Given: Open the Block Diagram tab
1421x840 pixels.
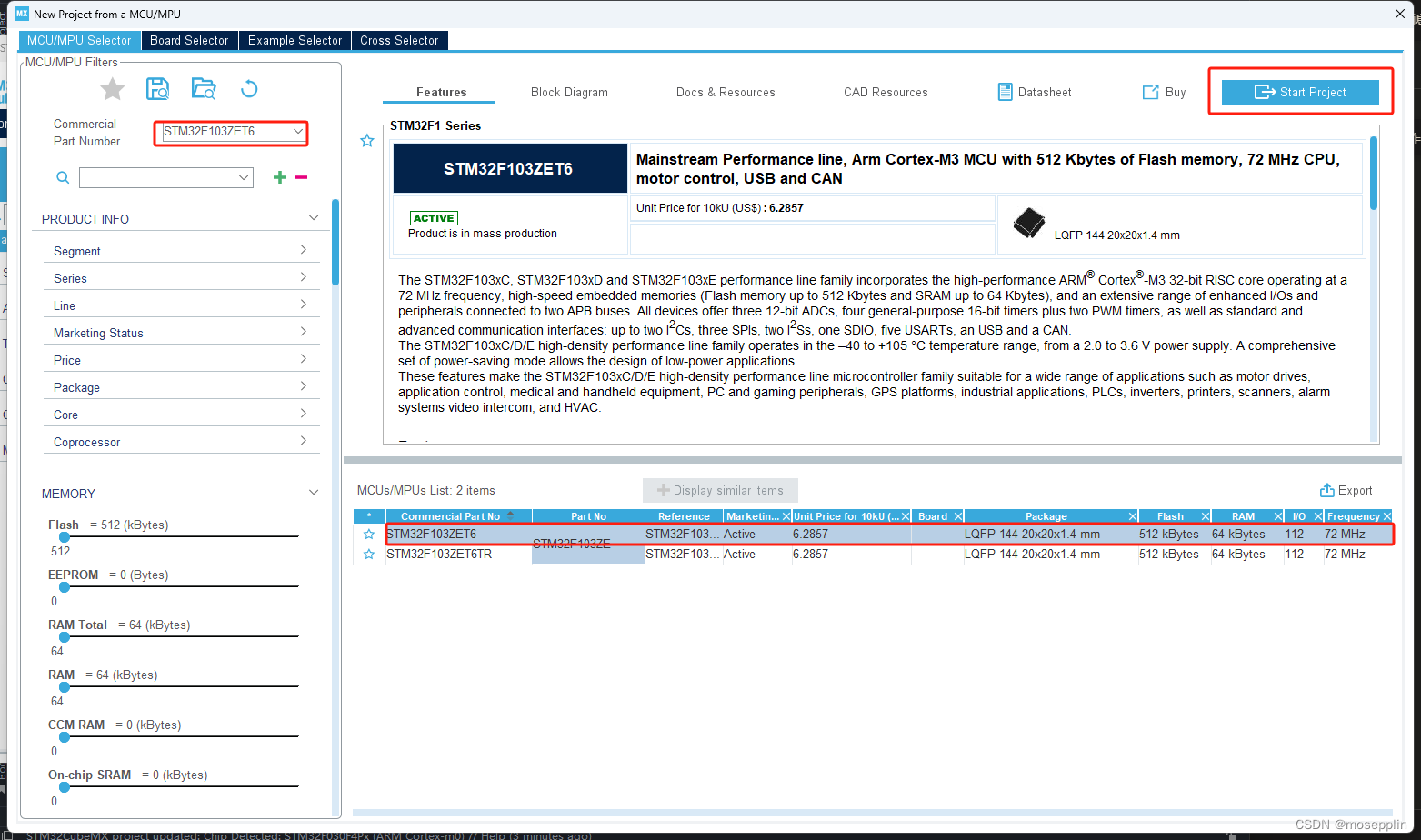Looking at the screenshot, I should pyautogui.click(x=569, y=92).
